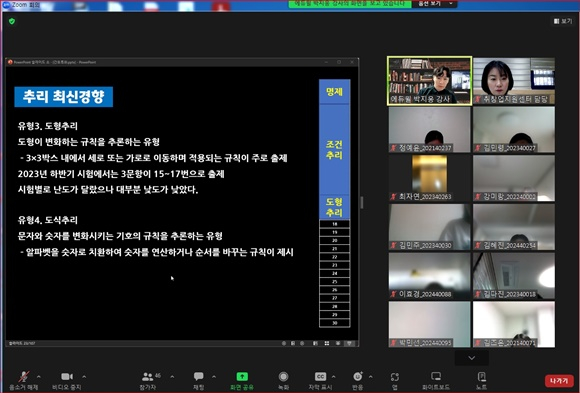
Task: Expand video options arrow beside camera
Action: click(x=84, y=377)
